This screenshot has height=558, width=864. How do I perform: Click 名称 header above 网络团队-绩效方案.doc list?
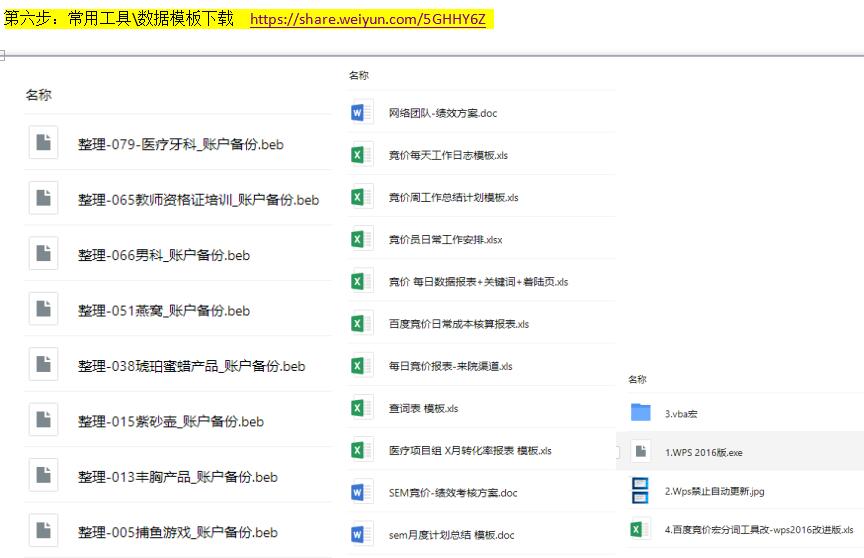click(x=359, y=75)
